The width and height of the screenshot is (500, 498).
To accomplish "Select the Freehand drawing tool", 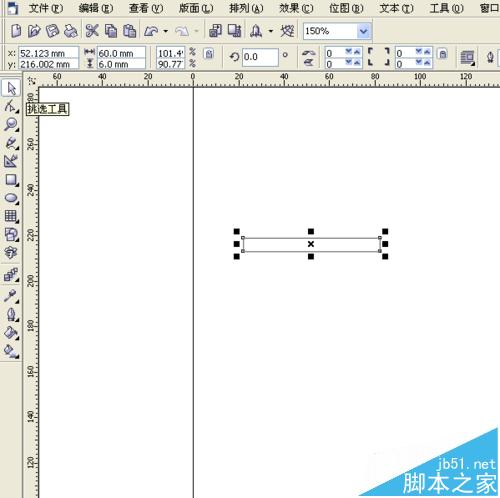I will (10, 143).
